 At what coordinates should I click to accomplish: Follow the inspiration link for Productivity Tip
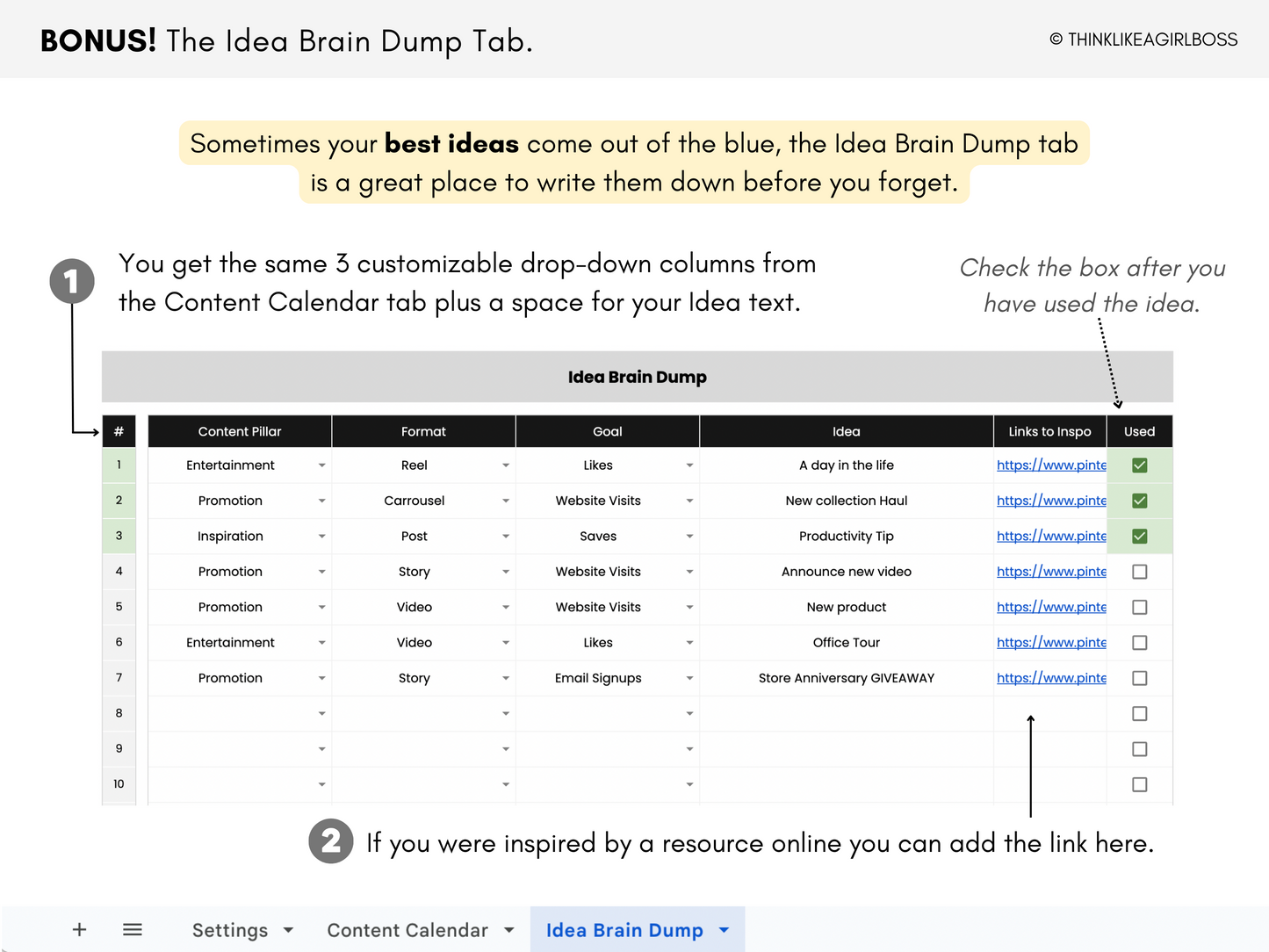1051,536
